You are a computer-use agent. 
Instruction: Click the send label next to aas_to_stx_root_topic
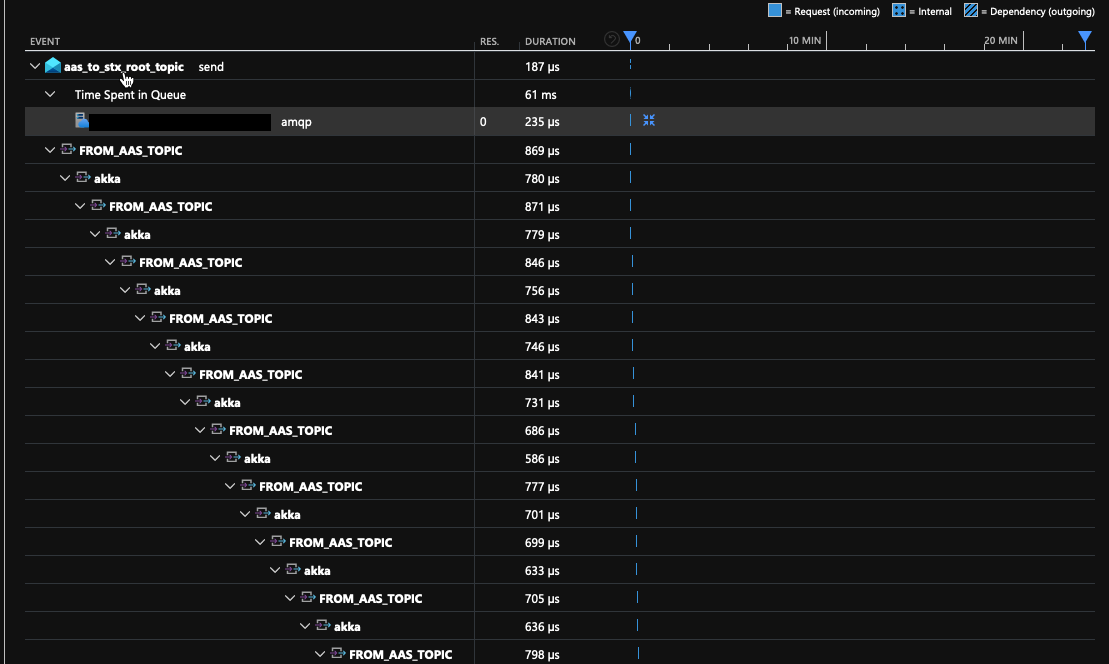(x=210, y=66)
